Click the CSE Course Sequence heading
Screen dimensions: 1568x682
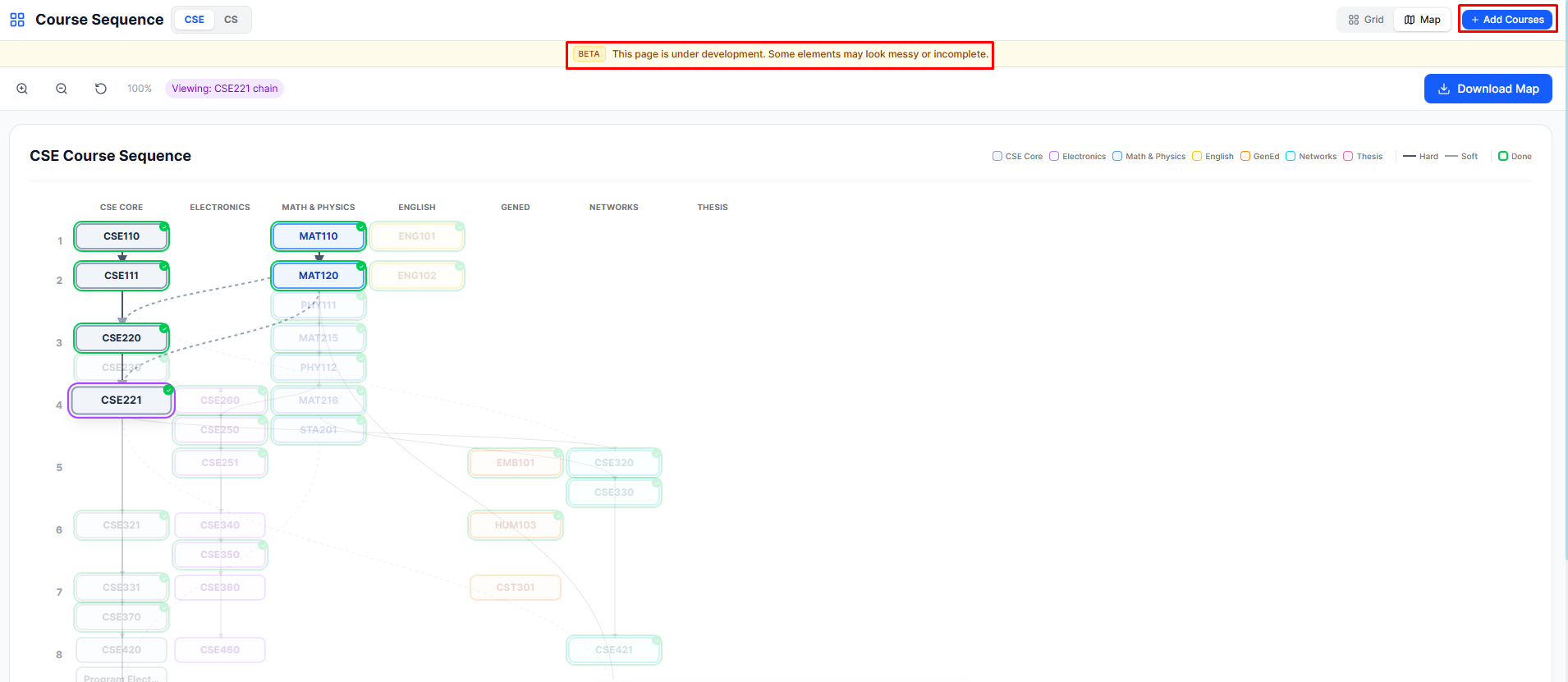coord(110,156)
